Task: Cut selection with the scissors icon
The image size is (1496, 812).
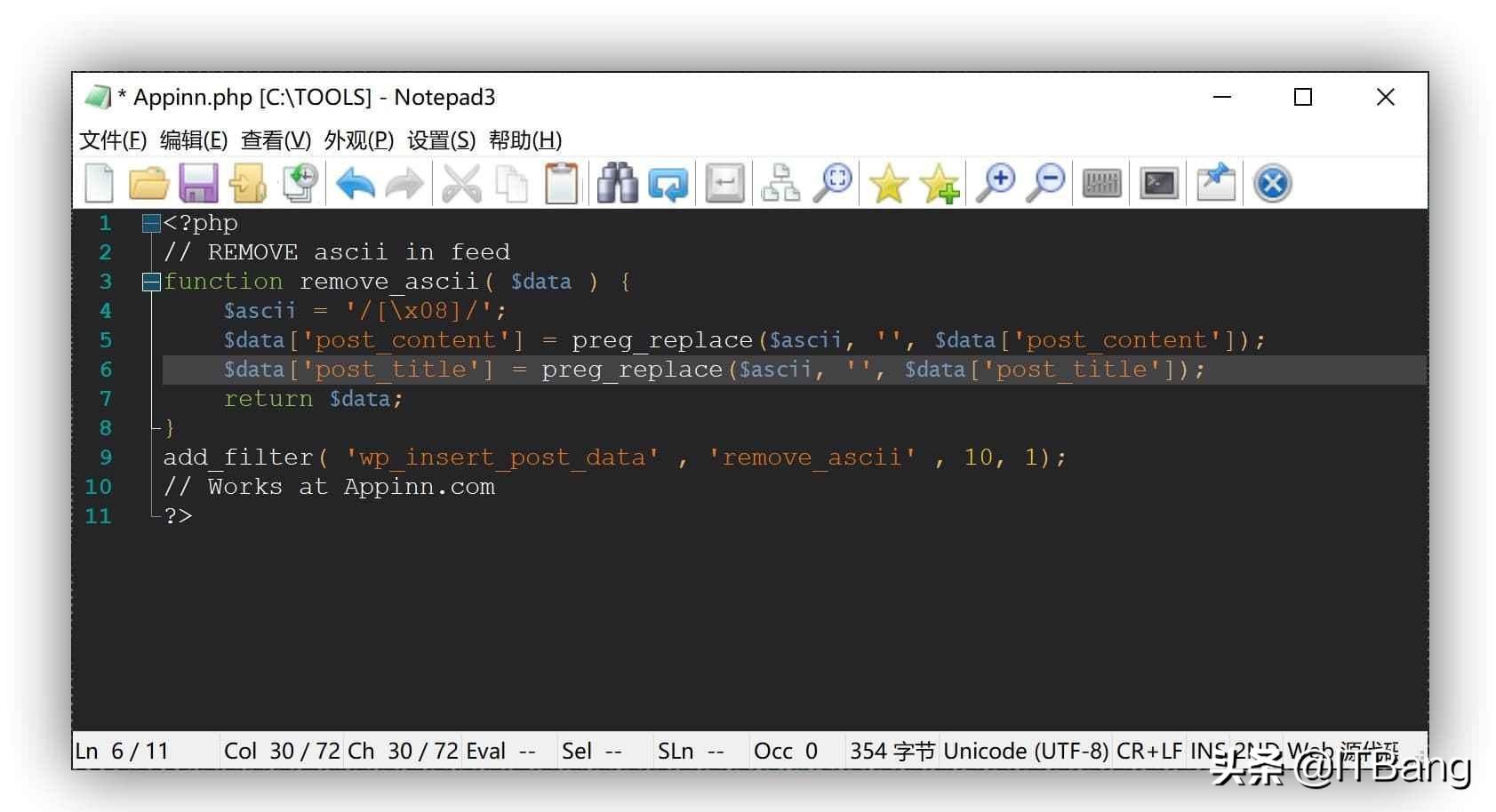Action: pyautogui.click(x=461, y=183)
